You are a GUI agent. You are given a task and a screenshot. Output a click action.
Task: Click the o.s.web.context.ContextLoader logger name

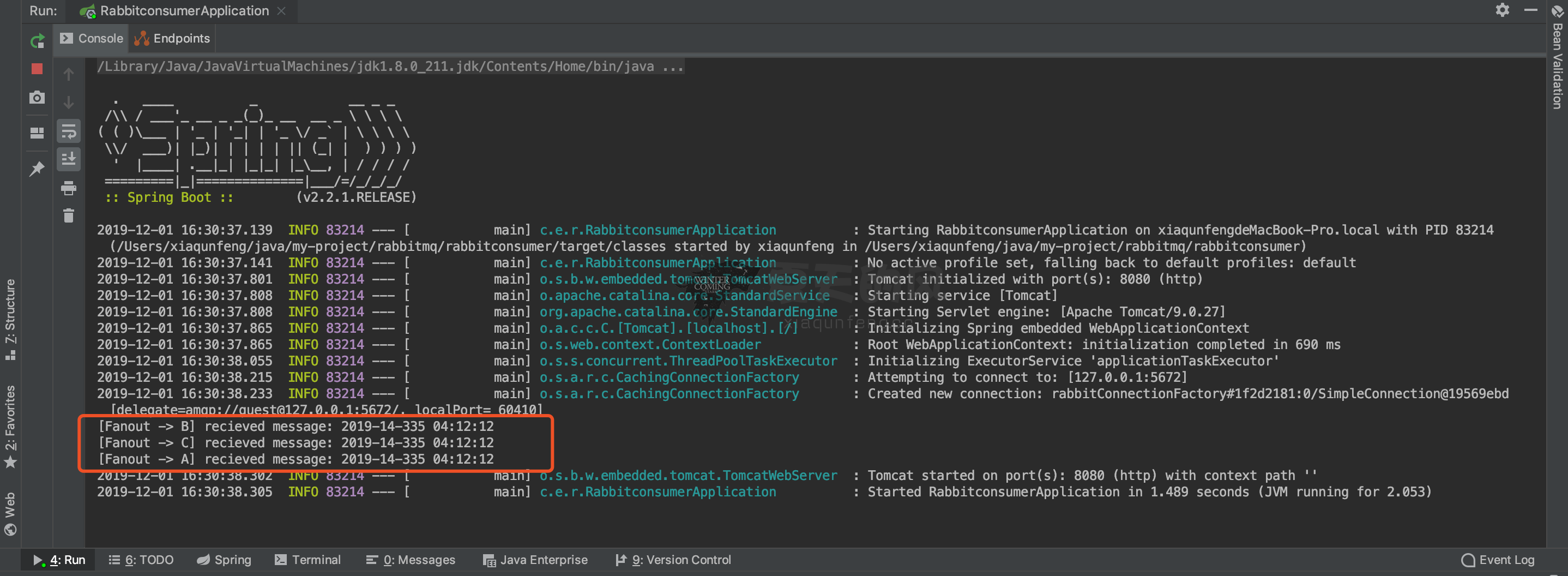pos(650,345)
